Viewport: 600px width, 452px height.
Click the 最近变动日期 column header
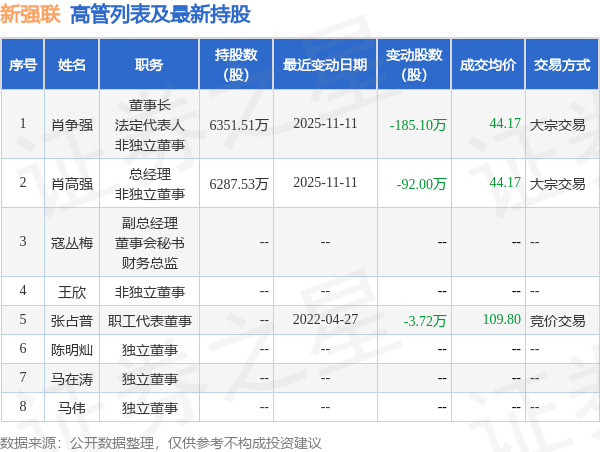(x=325, y=64)
